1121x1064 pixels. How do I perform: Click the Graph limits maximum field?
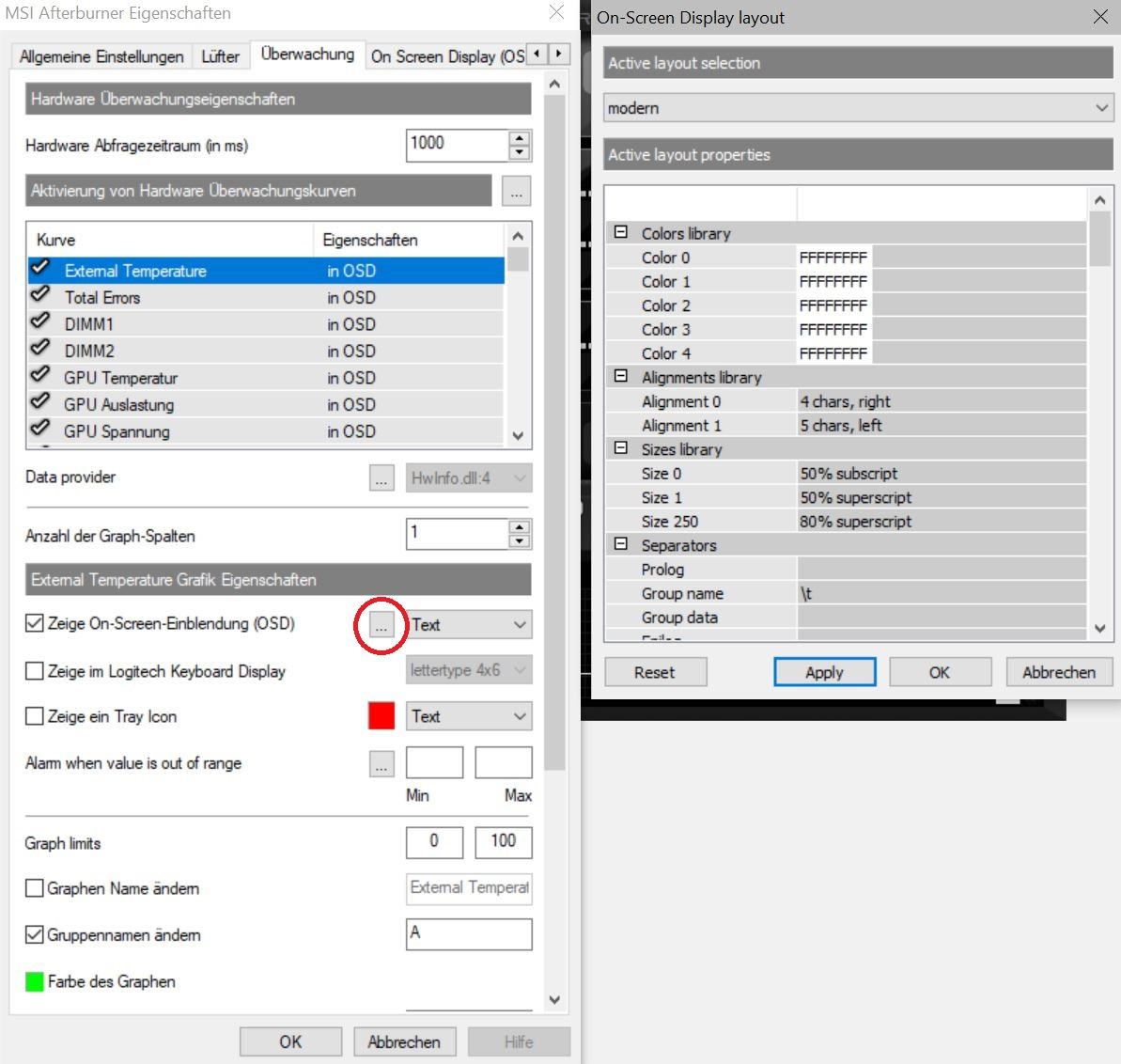coord(504,842)
